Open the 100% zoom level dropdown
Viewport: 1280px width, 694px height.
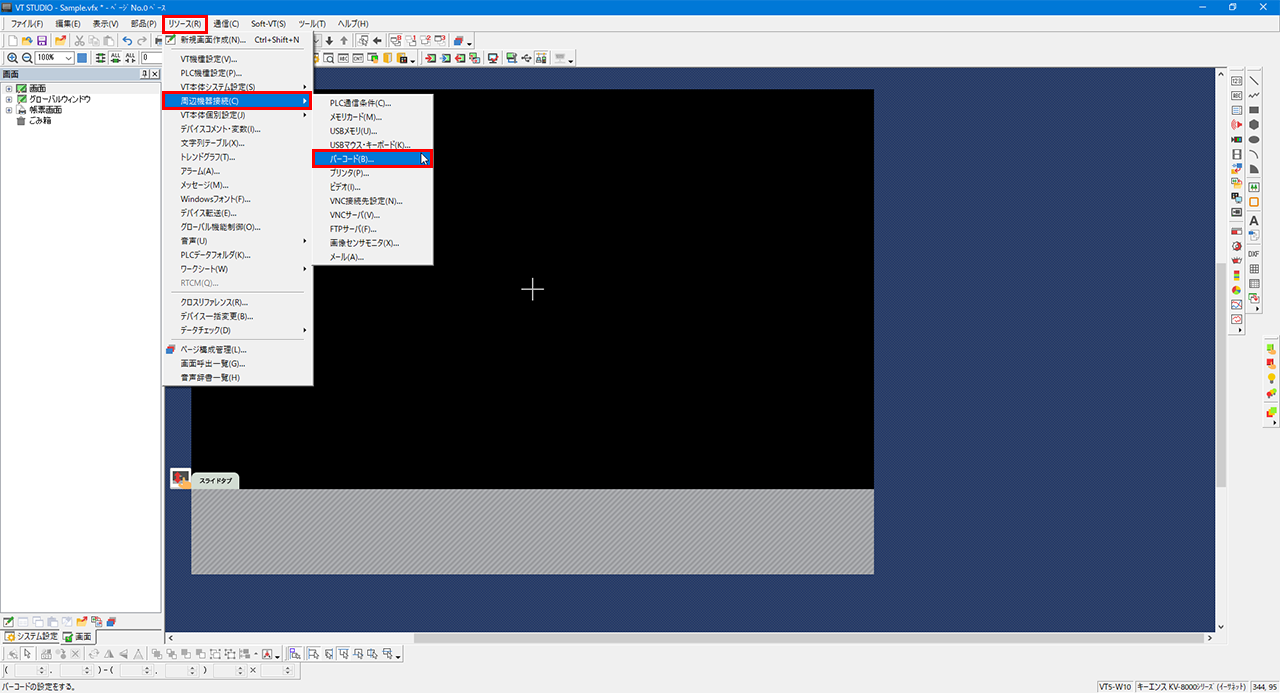(68, 59)
